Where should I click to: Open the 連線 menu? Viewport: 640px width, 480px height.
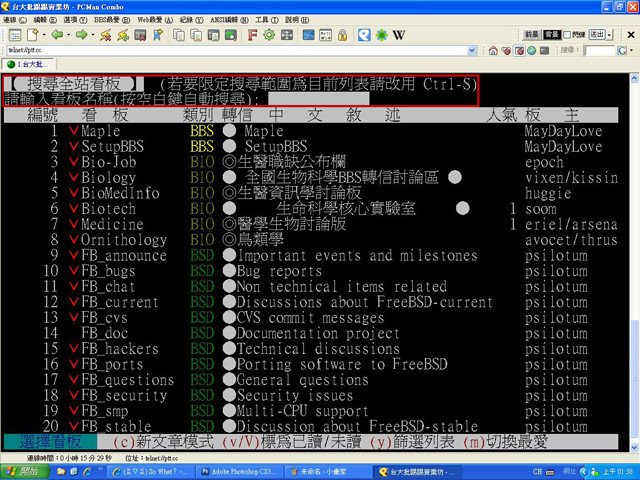15,20
